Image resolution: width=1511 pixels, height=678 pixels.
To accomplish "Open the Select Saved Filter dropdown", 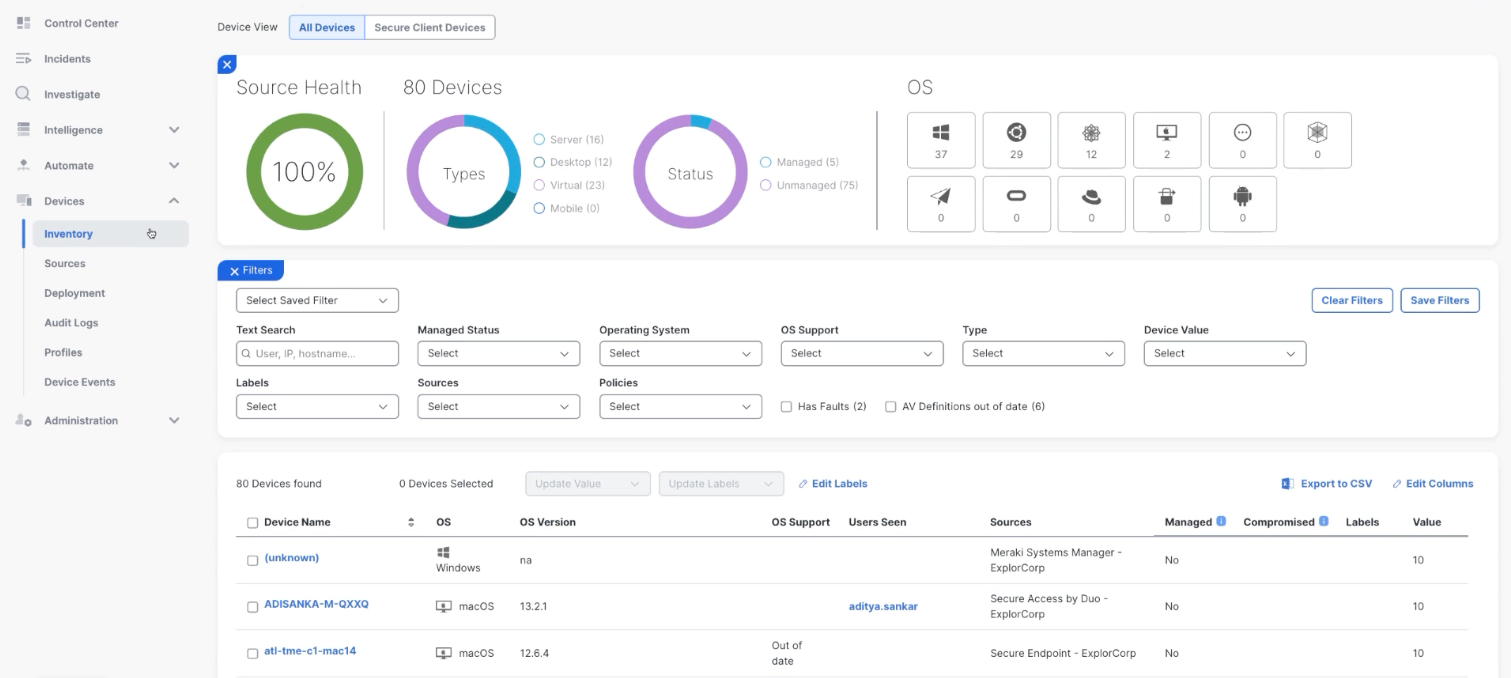I will tap(317, 300).
